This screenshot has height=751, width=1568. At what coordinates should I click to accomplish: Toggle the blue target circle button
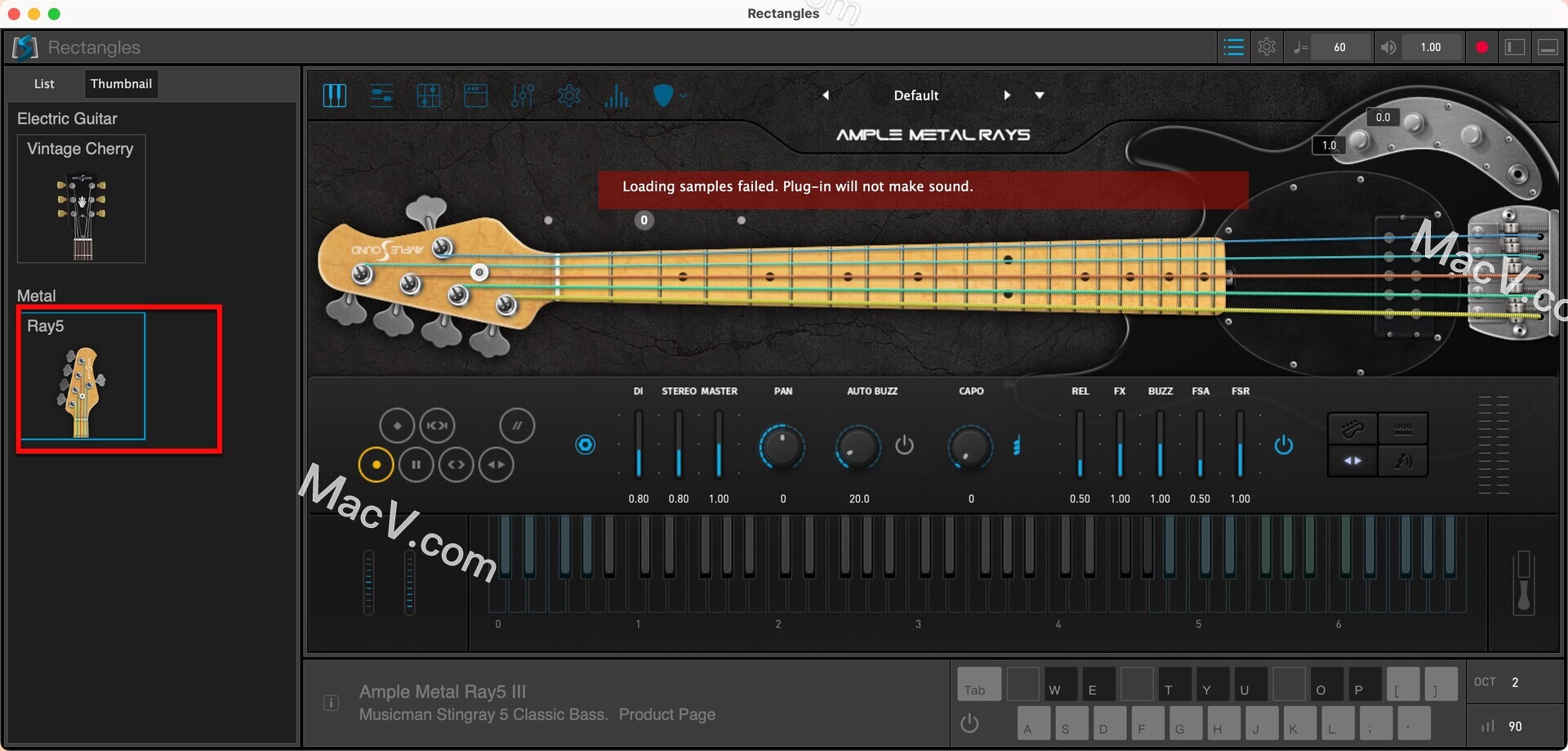tap(586, 445)
